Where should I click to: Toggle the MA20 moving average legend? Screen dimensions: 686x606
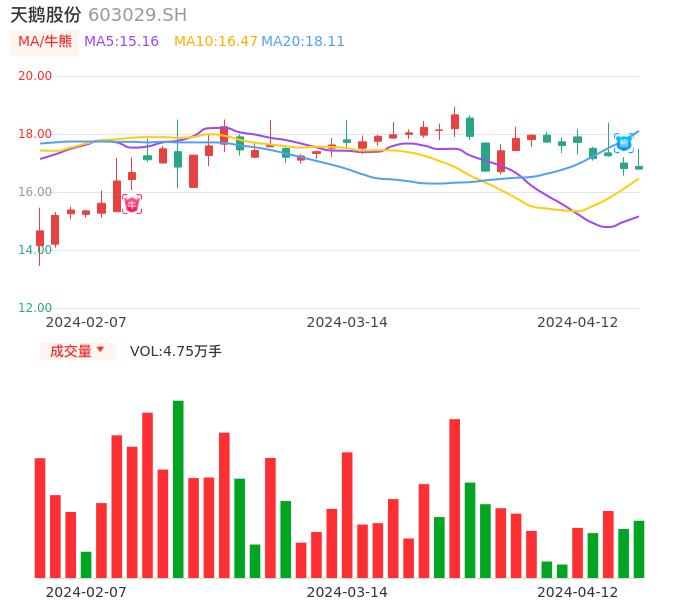[303, 42]
